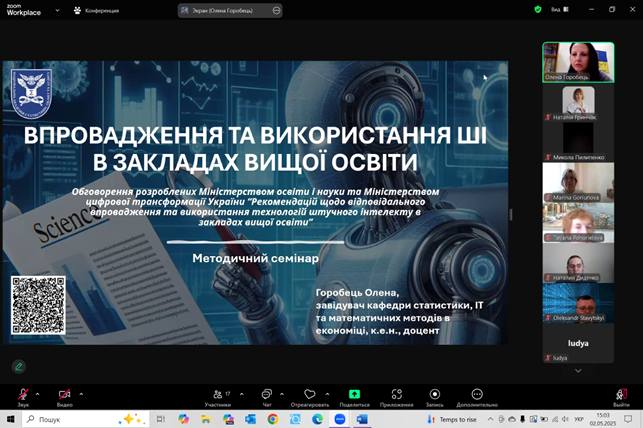Open the Дополнительно more options icon
643x428 pixels.
coord(477,394)
